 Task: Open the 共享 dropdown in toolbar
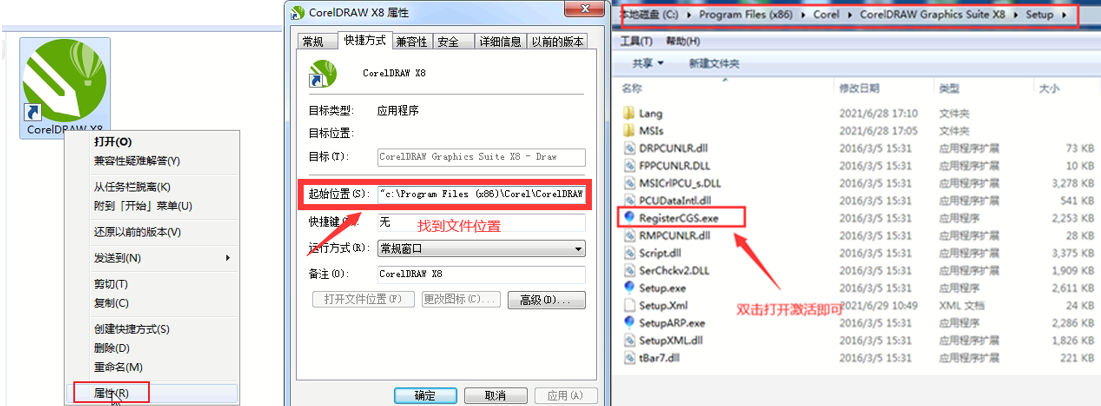coord(647,64)
